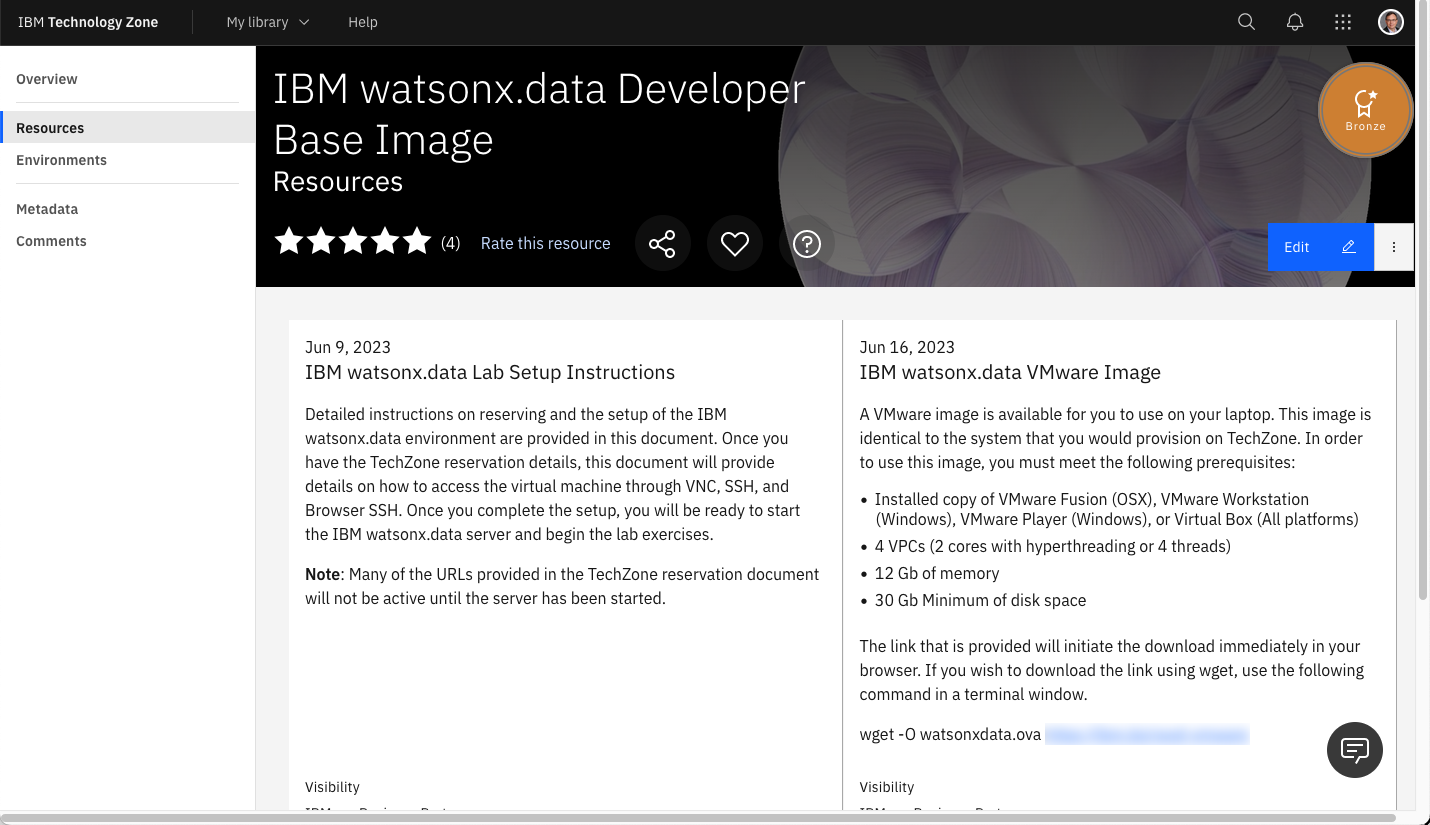Open the blurred wget download link
This screenshot has height=825, width=1430.
tap(1147, 735)
